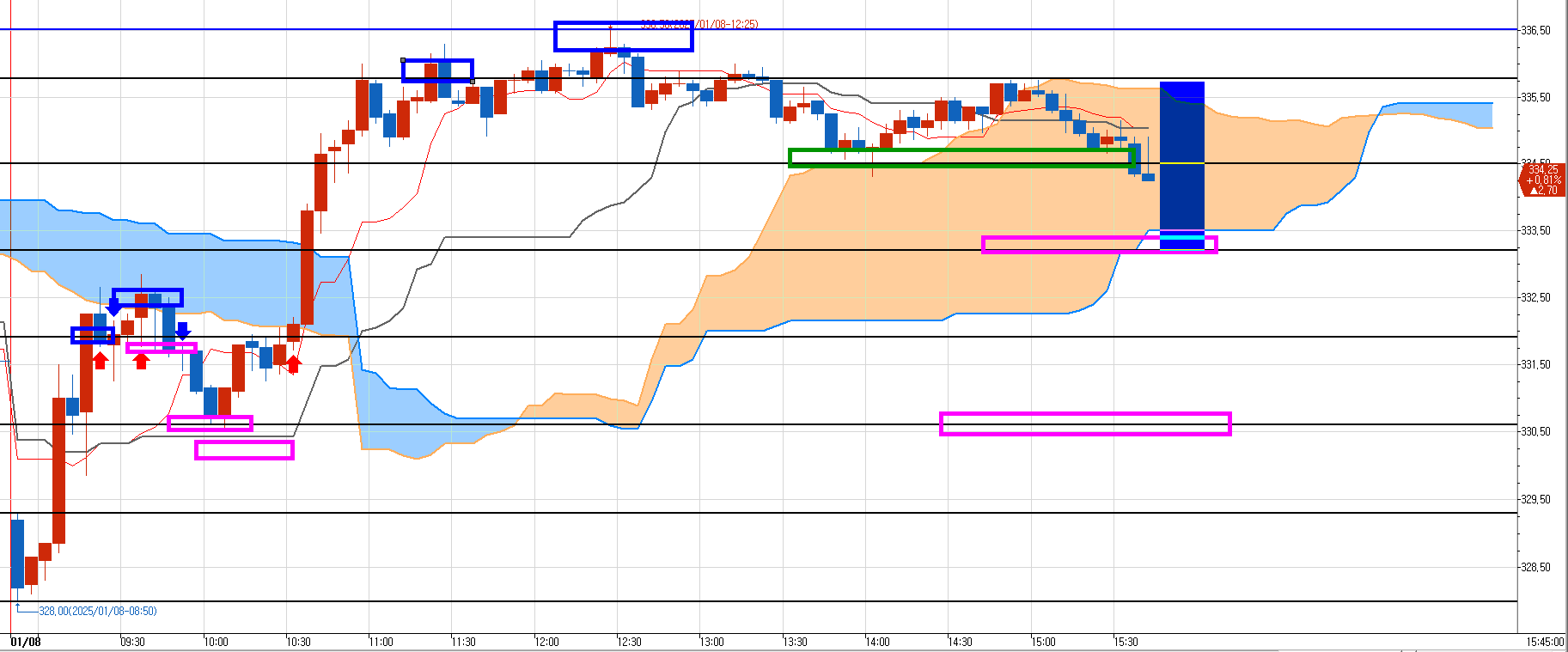Click the high marker label dated 01/08-12:25
Viewport: 1568px width, 652px height.
[x=700, y=24]
